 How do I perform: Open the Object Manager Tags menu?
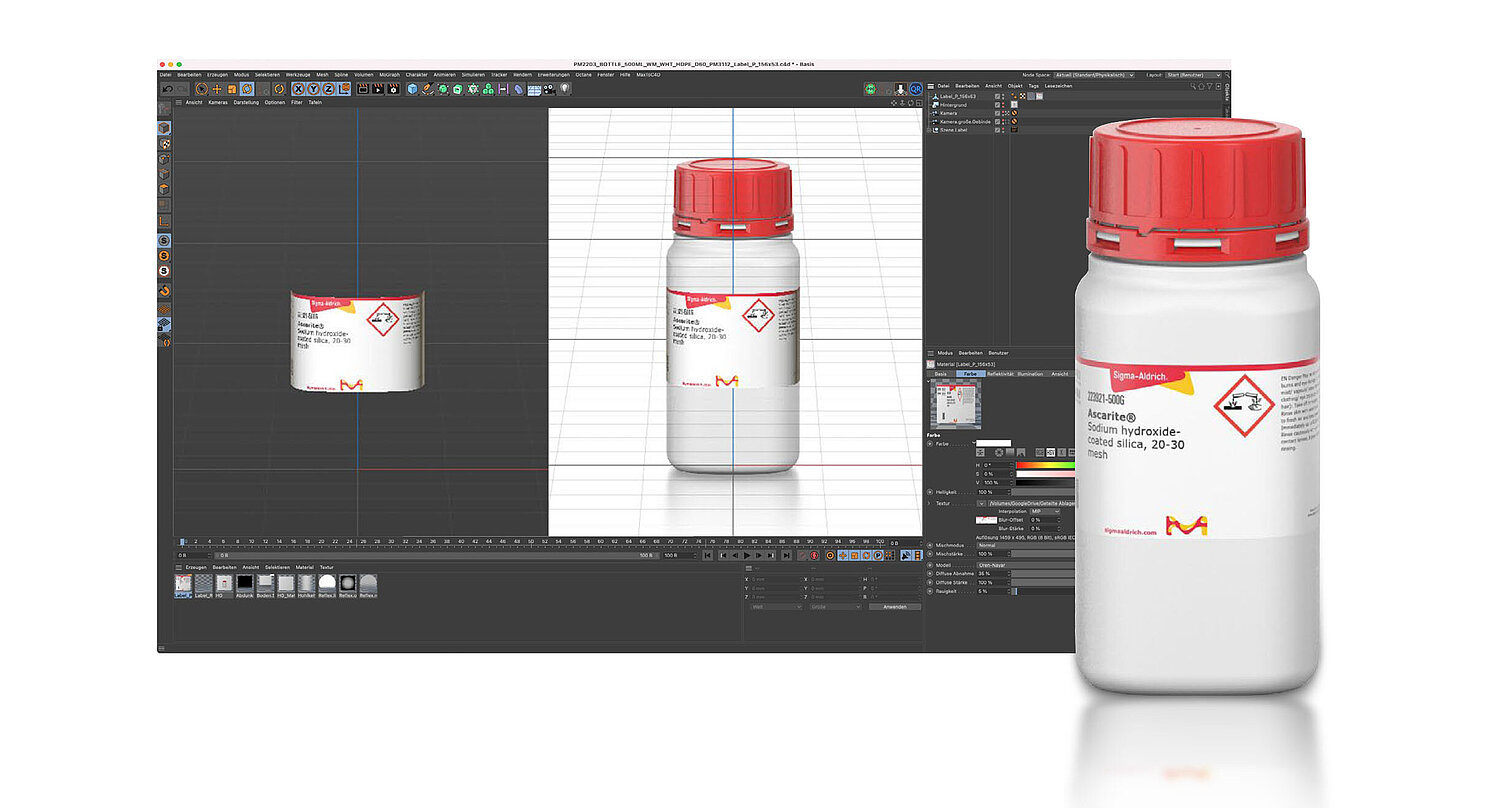point(1034,86)
